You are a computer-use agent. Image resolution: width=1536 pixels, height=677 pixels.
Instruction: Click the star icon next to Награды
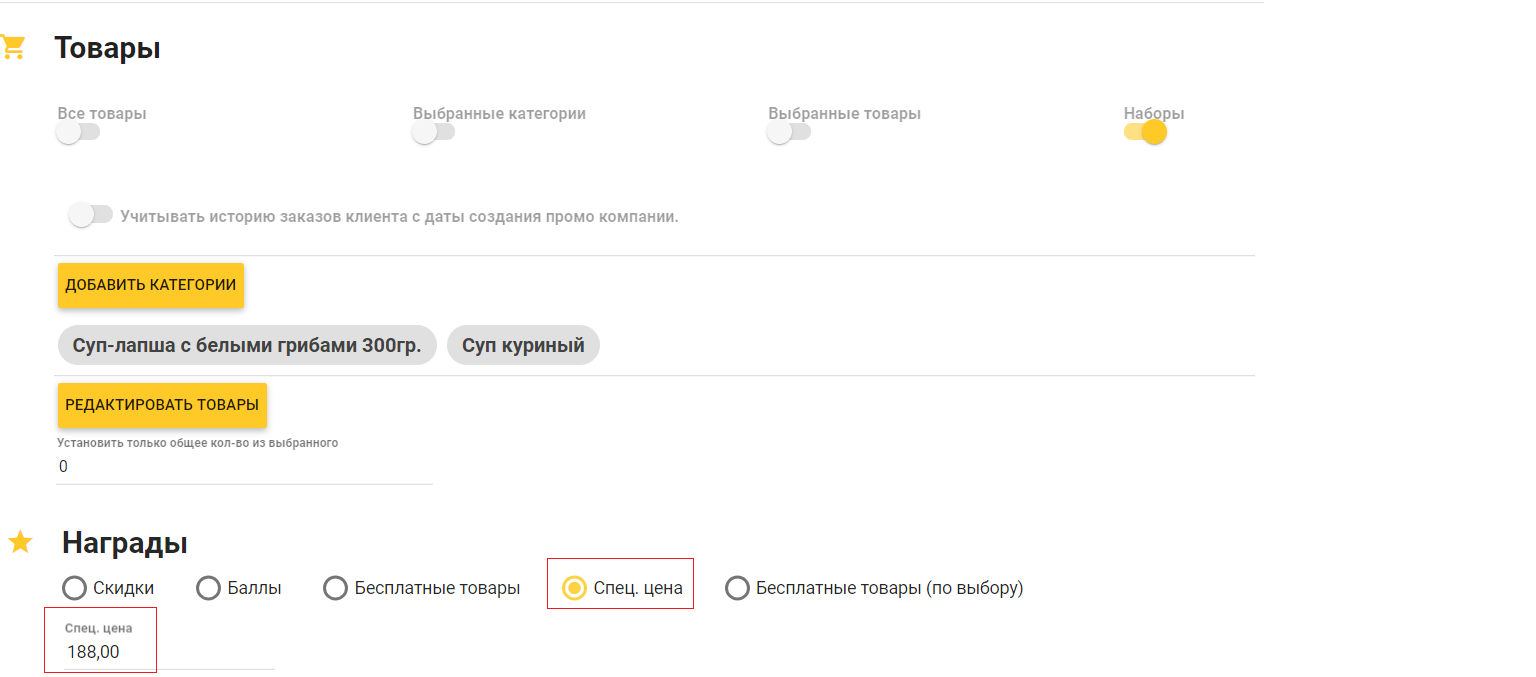20,542
